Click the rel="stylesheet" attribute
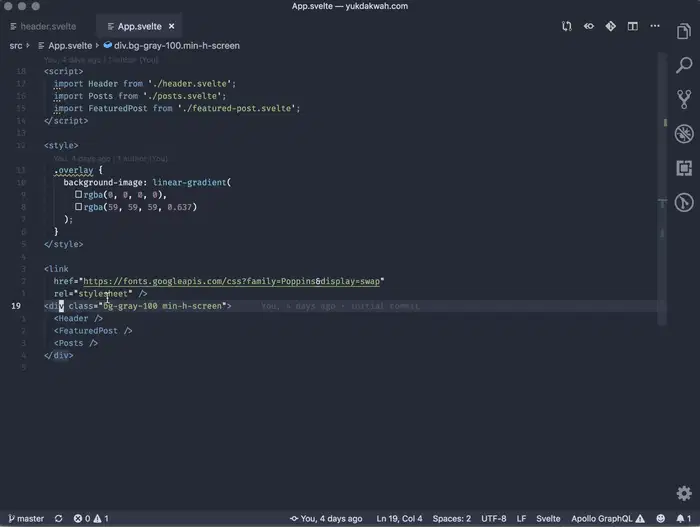Viewport: 700px width, 527px height. point(93,294)
